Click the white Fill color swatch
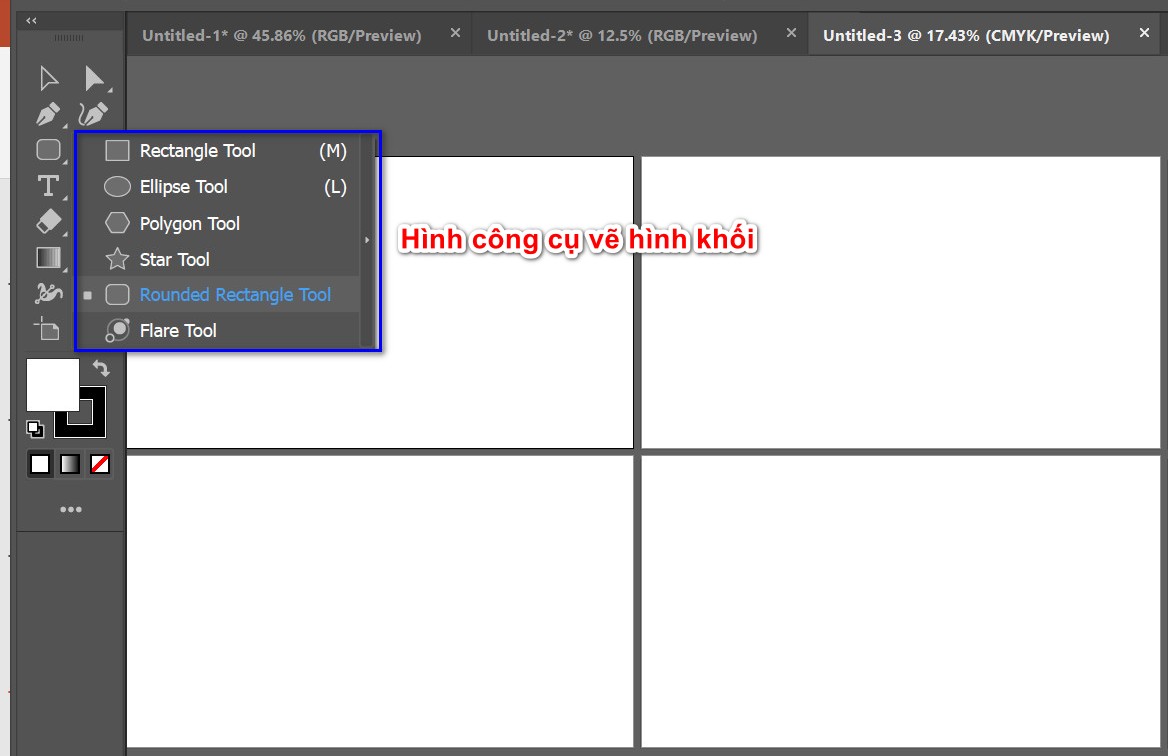 (52, 384)
